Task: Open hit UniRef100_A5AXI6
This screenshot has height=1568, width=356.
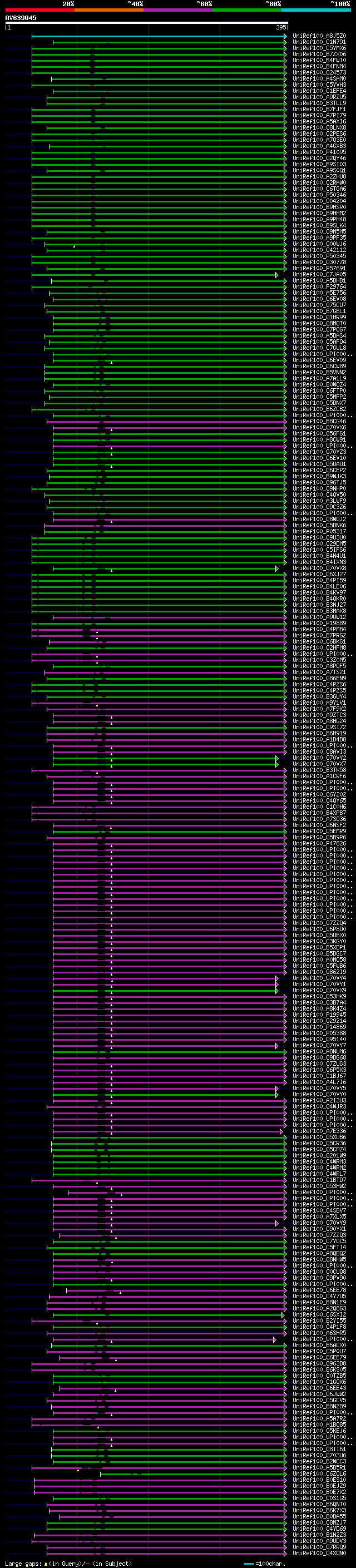Action: coord(319,122)
